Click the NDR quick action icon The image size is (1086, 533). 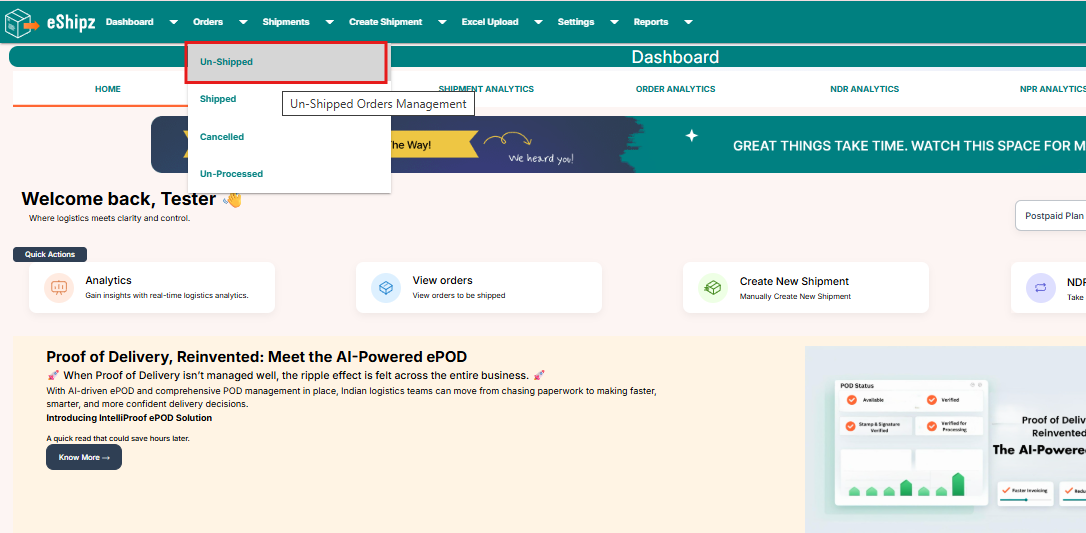(1040, 287)
